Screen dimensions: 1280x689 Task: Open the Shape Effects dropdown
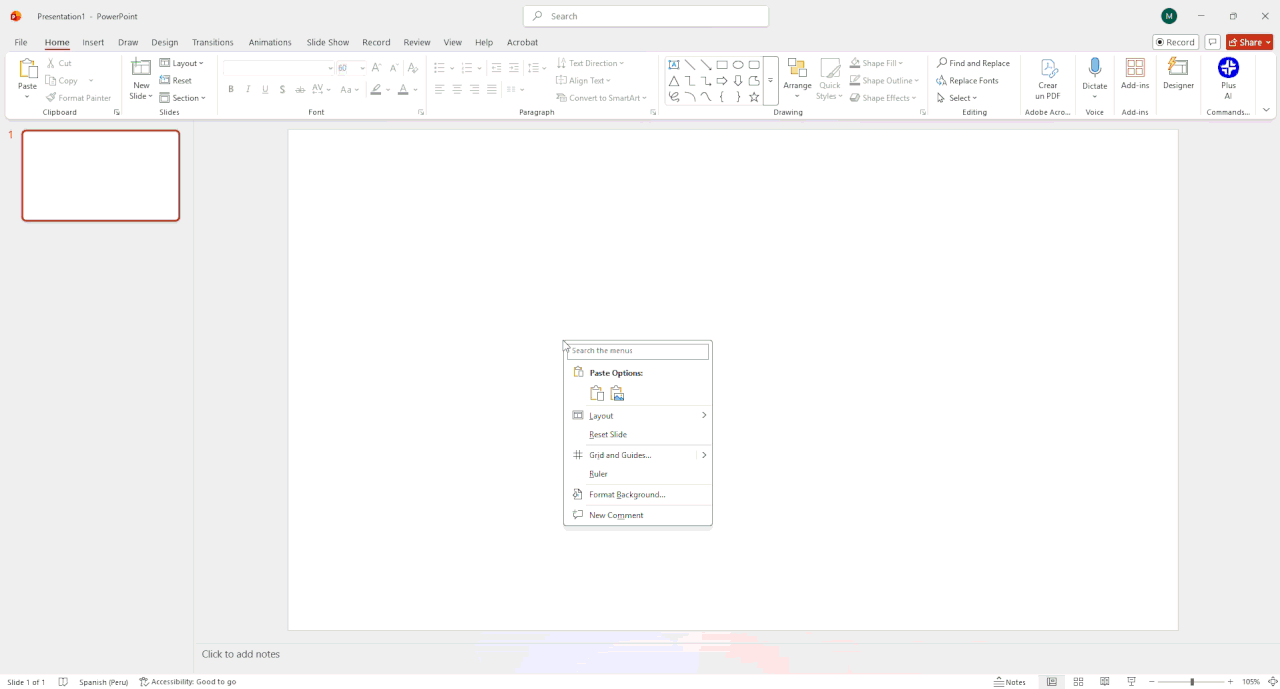pyautogui.click(x=883, y=98)
